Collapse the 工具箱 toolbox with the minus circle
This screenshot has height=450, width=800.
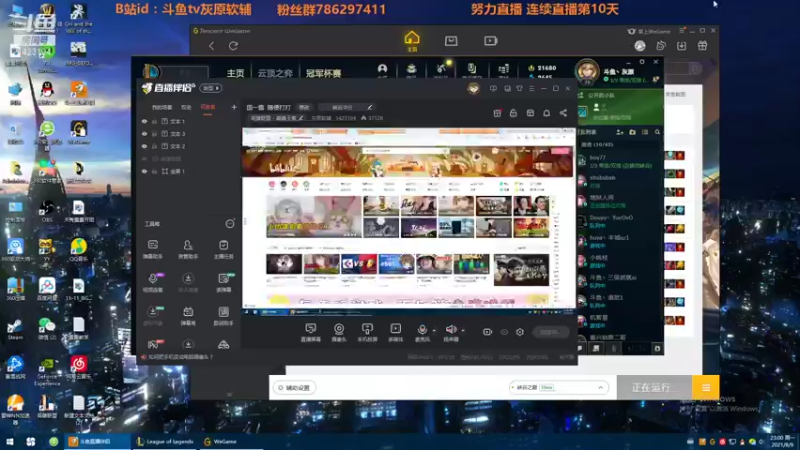[230, 223]
